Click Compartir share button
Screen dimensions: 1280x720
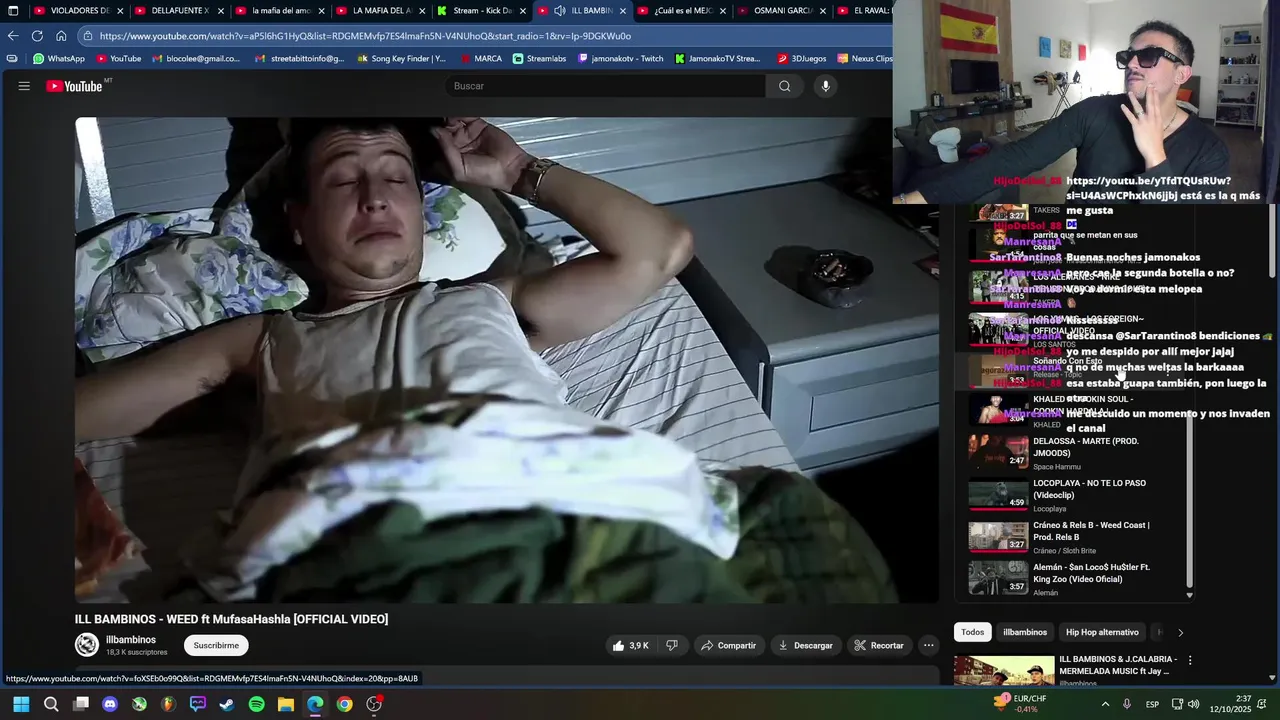click(x=728, y=646)
